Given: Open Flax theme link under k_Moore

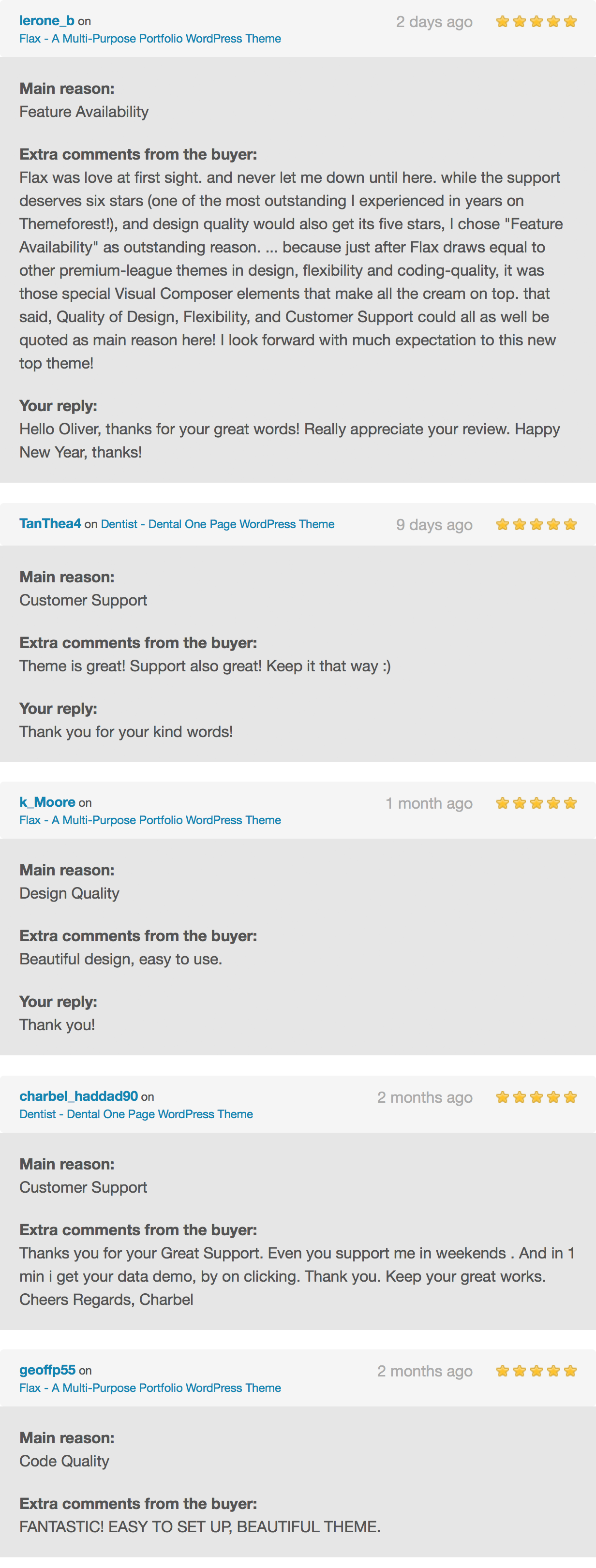Looking at the screenshot, I should (x=150, y=820).
